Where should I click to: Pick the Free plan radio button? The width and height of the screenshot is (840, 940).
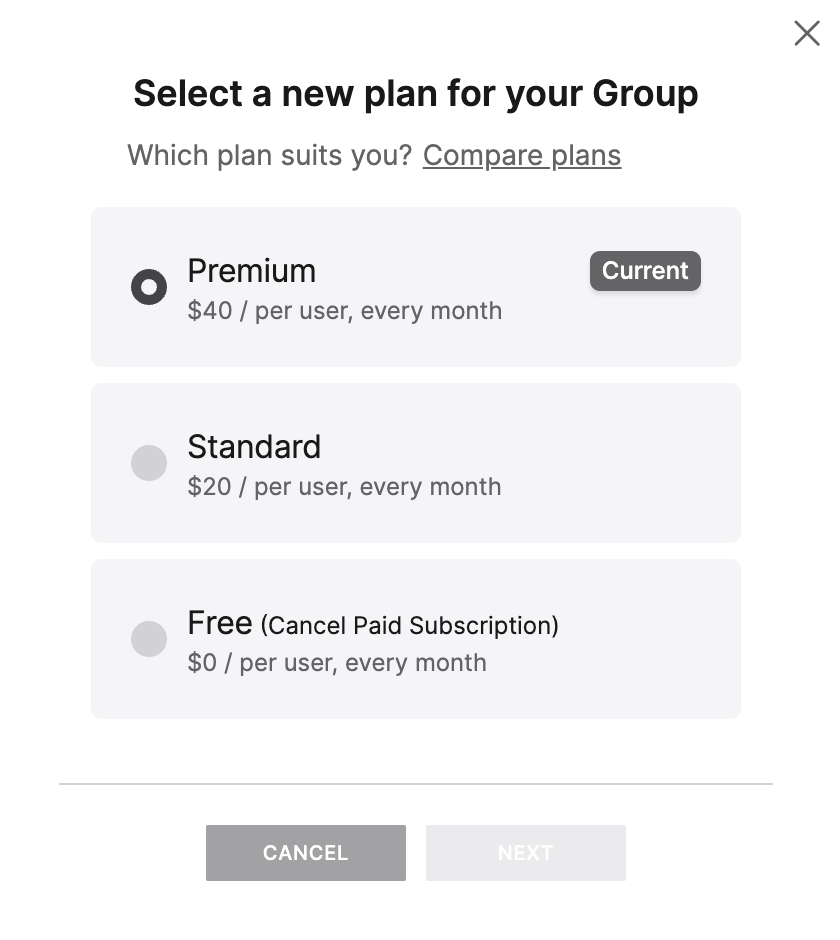149,639
